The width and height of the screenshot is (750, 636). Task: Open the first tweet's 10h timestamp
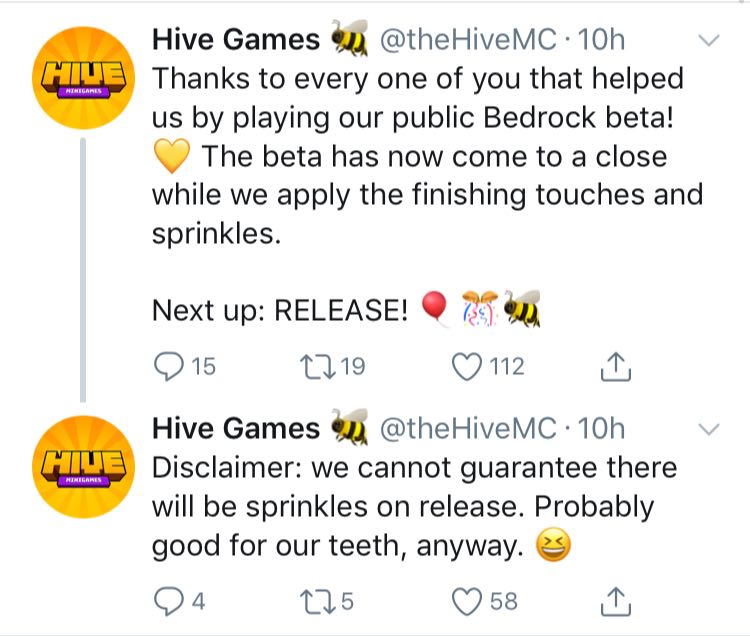click(x=602, y=40)
